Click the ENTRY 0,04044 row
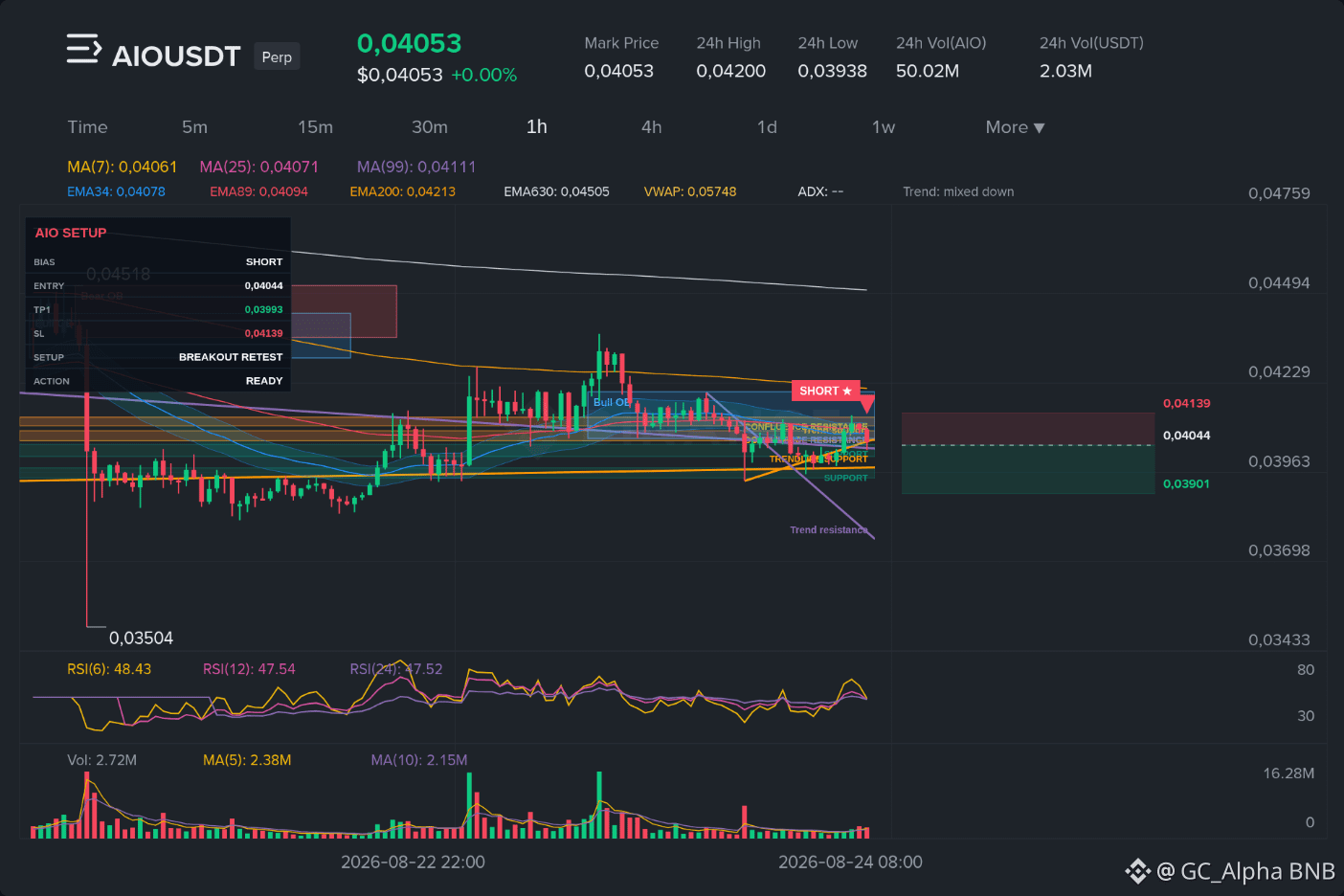1344x896 pixels. [x=158, y=285]
